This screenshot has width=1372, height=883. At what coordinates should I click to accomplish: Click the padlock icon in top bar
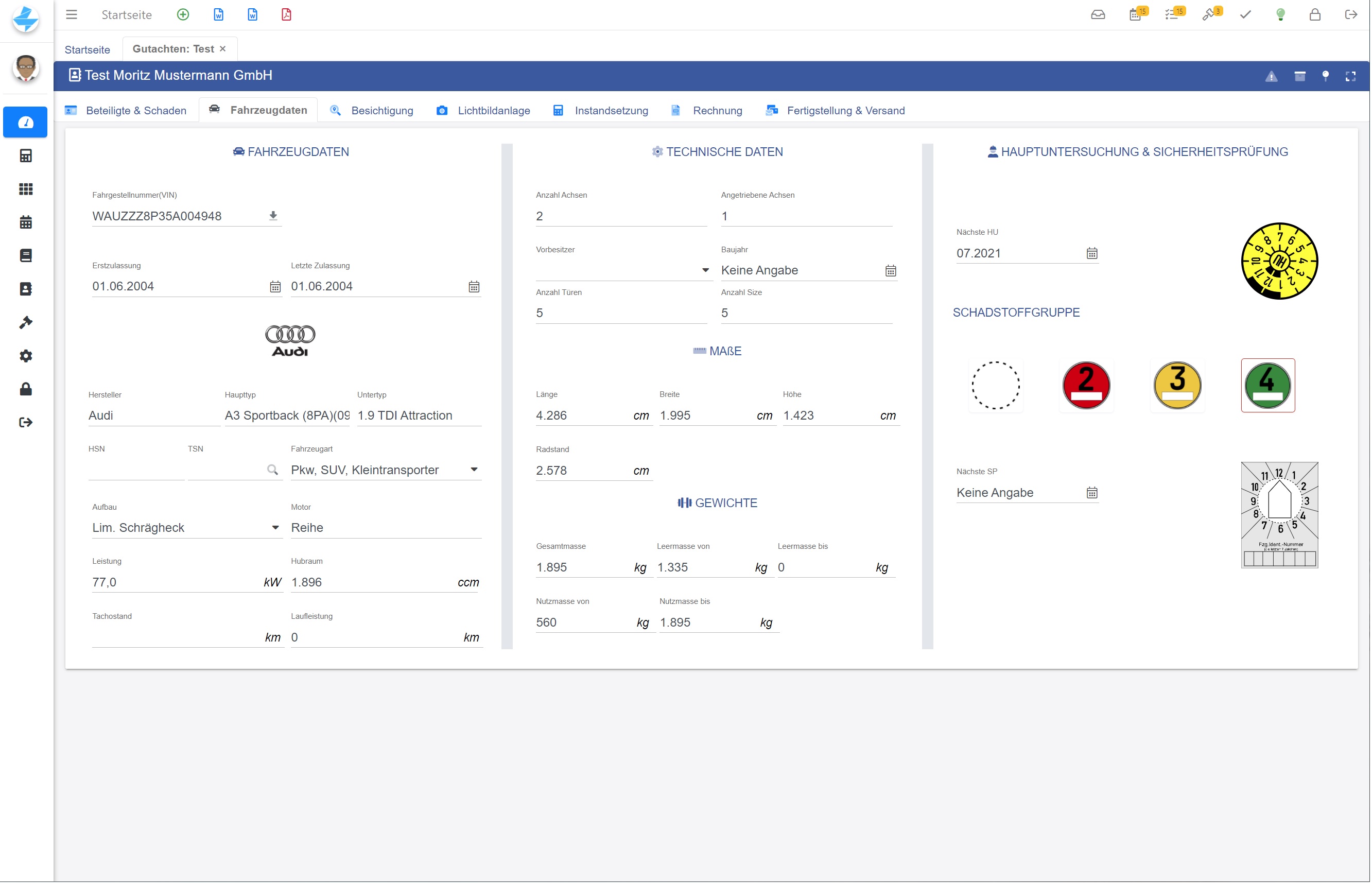[1315, 14]
